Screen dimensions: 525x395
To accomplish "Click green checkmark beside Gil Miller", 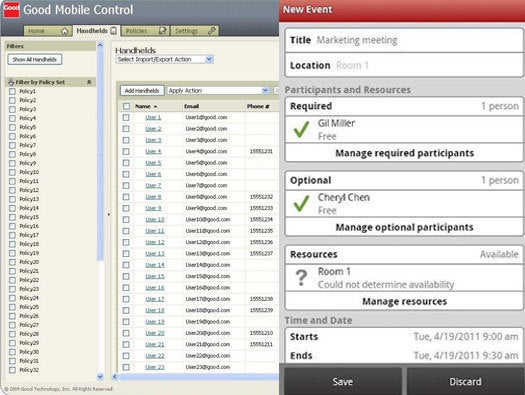I will click(x=301, y=130).
